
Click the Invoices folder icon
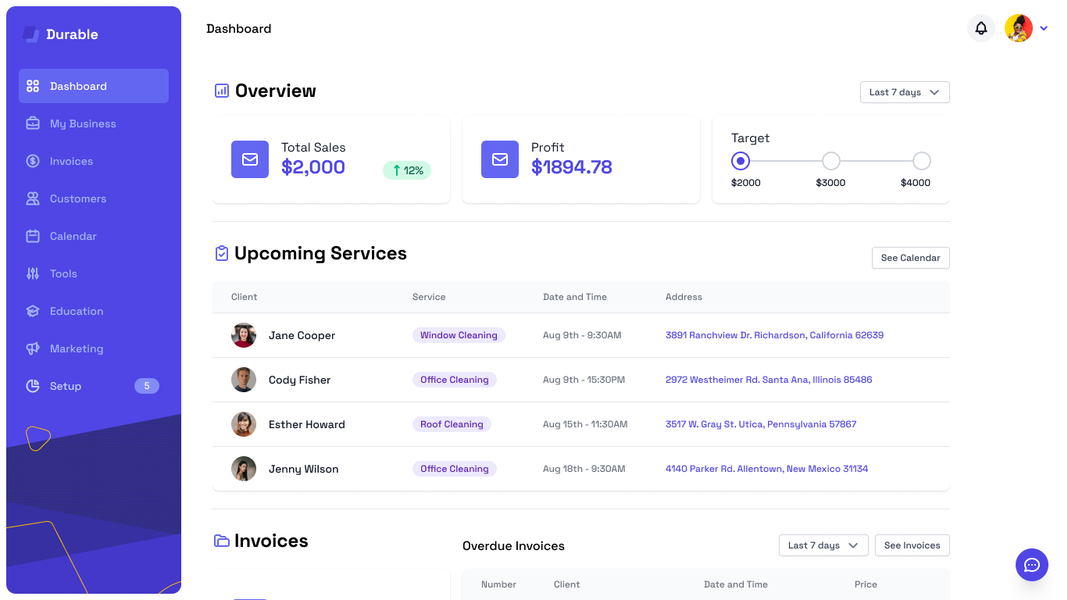point(222,541)
